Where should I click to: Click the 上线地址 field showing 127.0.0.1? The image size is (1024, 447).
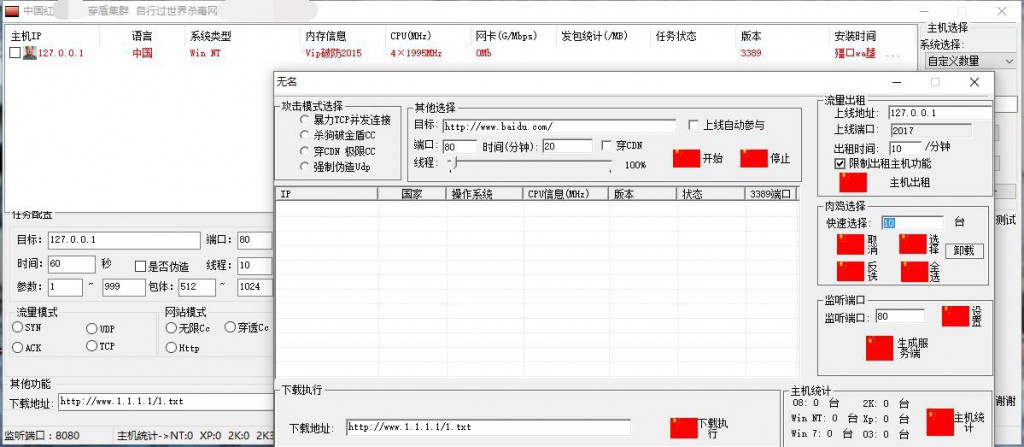(x=940, y=113)
